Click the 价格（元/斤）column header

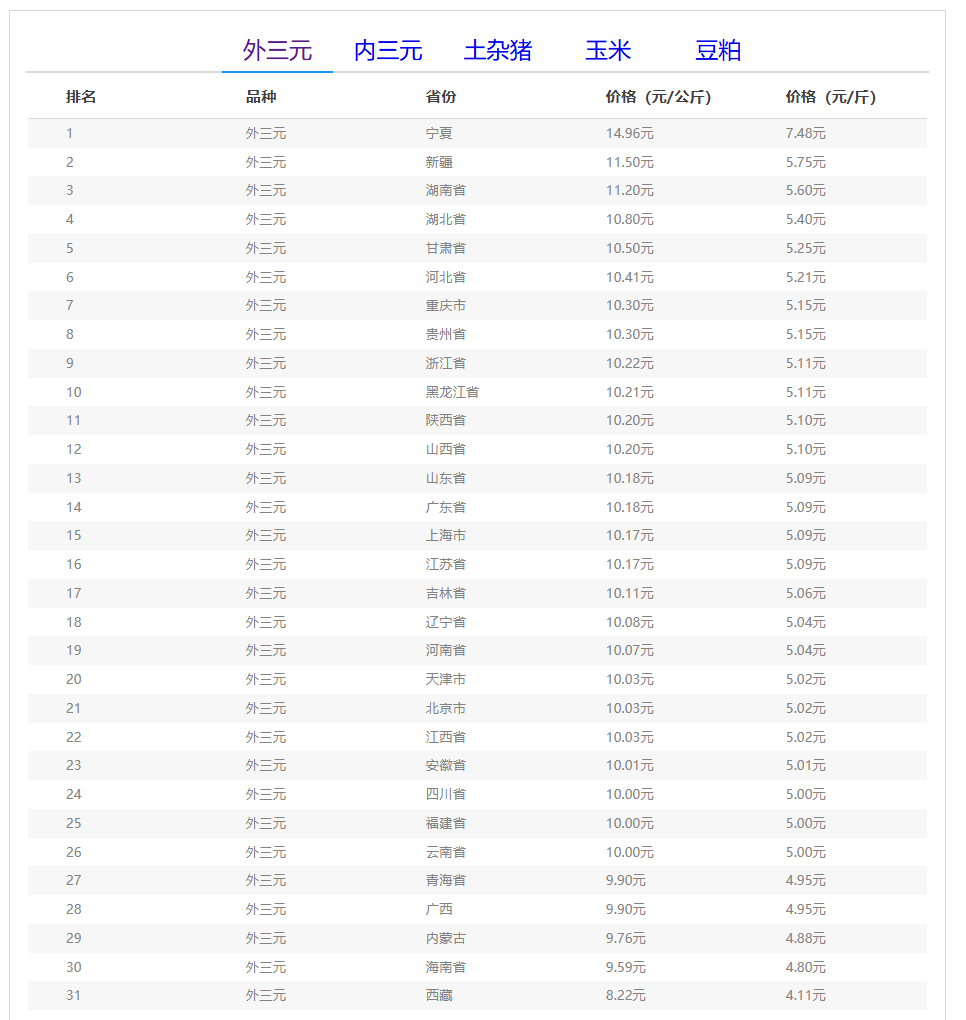[830, 97]
